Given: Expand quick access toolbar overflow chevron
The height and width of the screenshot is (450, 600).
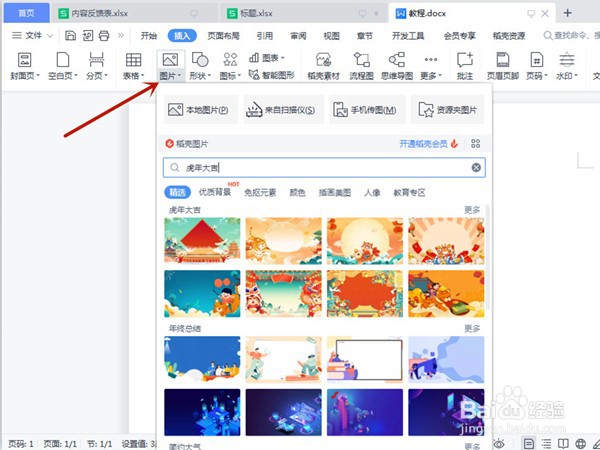Looking at the screenshot, I should click(121, 36).
